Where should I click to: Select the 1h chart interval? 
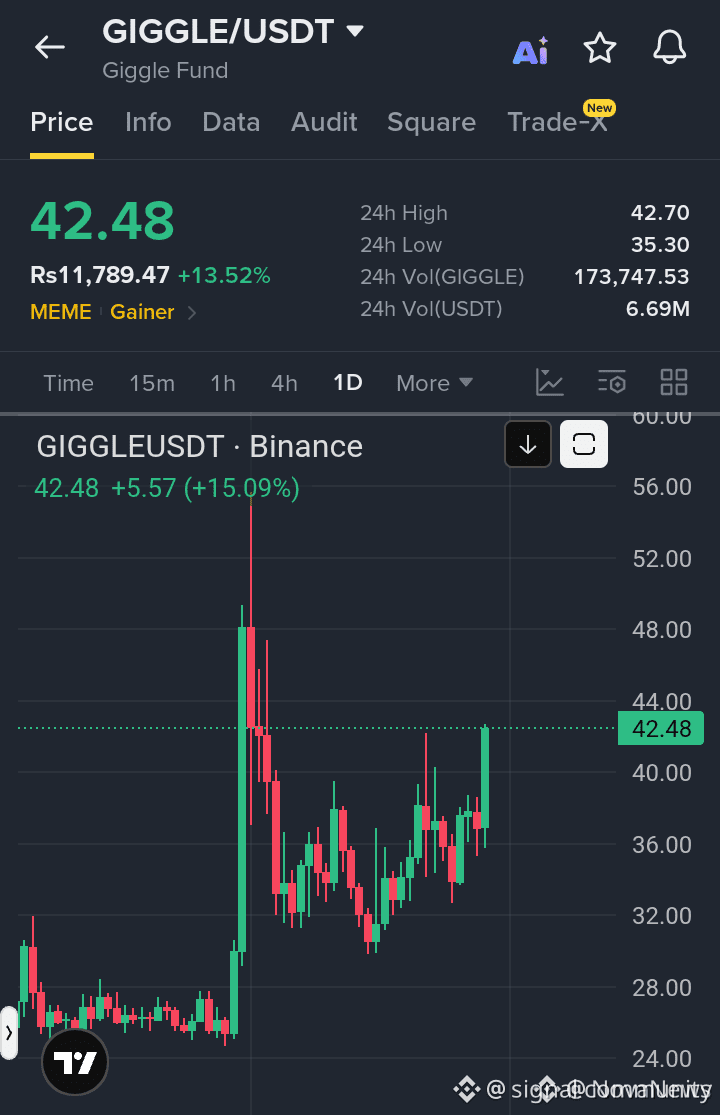222,383
